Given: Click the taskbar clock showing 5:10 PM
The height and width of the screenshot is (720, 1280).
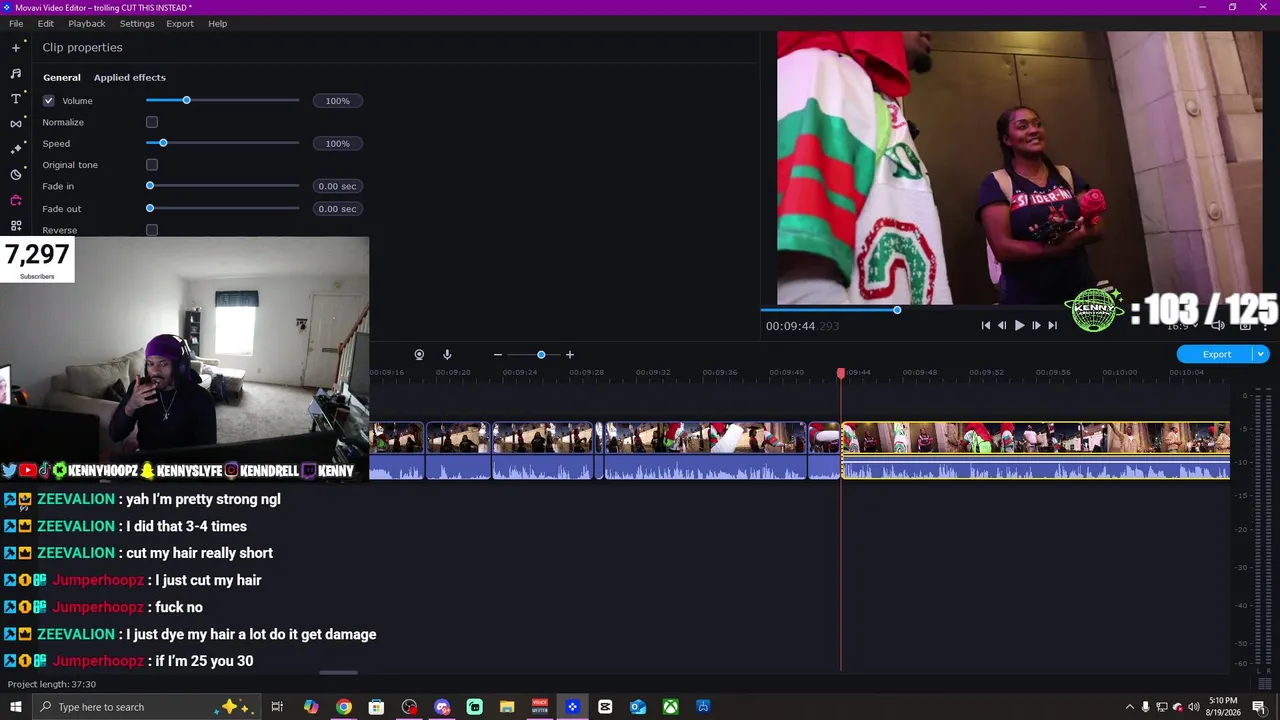Looking at the screenshot, I should point(1222,707).
